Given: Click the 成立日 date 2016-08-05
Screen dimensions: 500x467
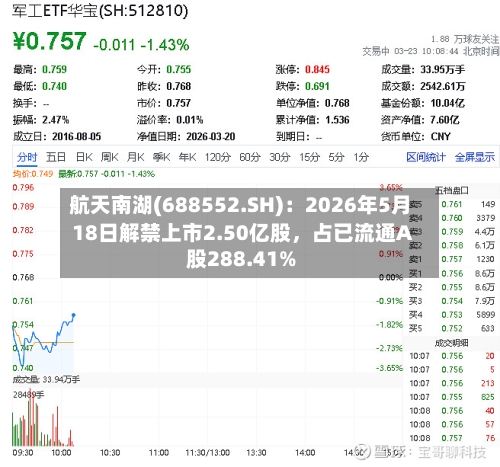Looking at the screenshot, I should (76, 136).
